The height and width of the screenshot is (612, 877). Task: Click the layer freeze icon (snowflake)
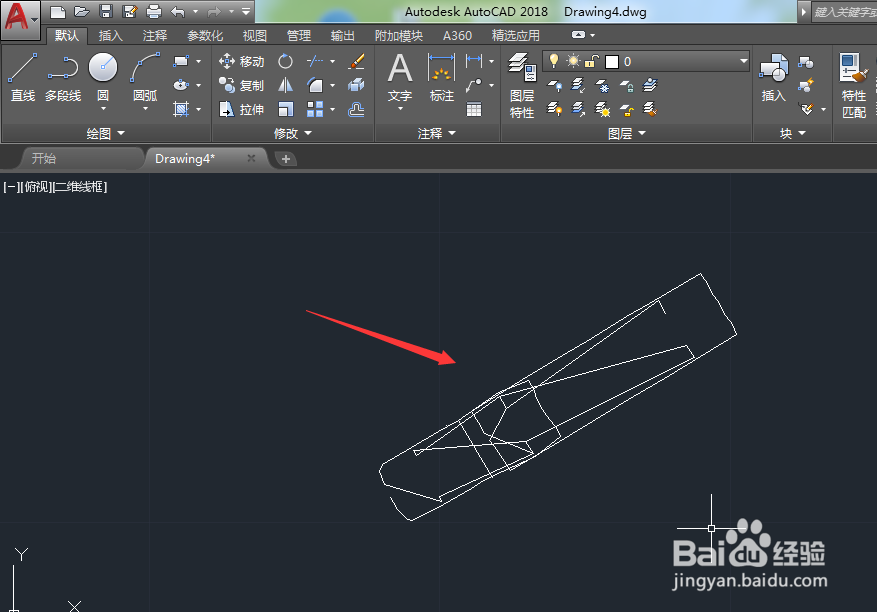602,85
